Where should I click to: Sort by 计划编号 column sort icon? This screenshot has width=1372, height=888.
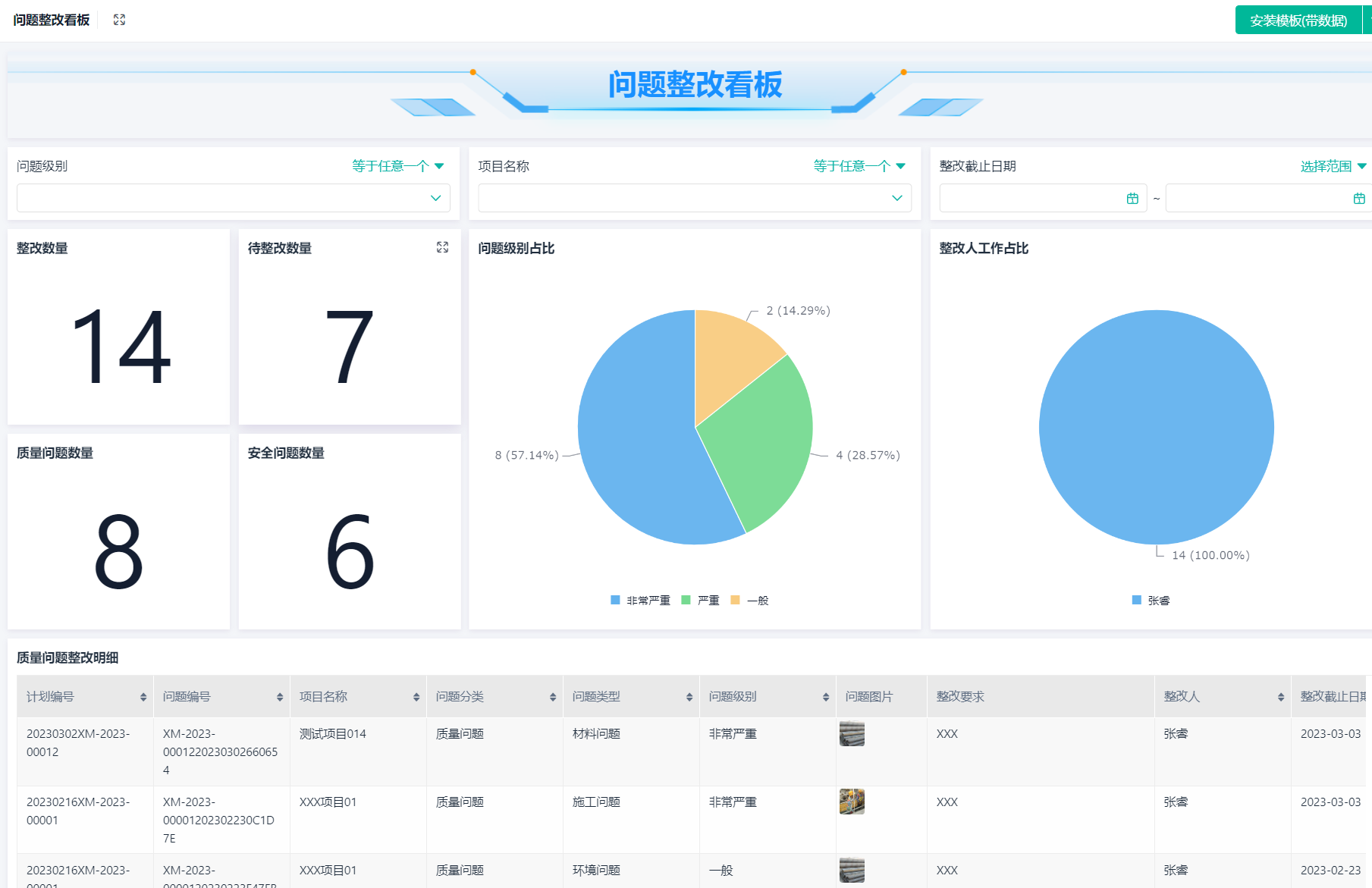tap(143, 697)
